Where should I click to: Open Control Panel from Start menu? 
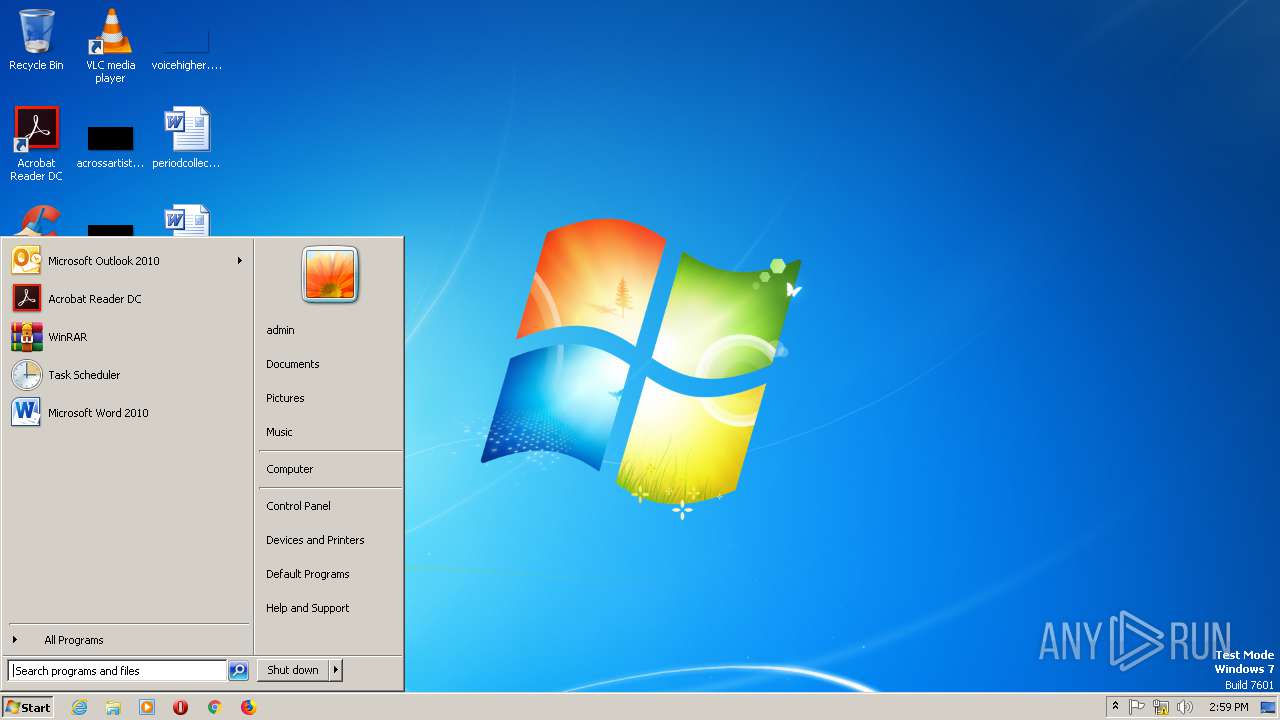298,506
